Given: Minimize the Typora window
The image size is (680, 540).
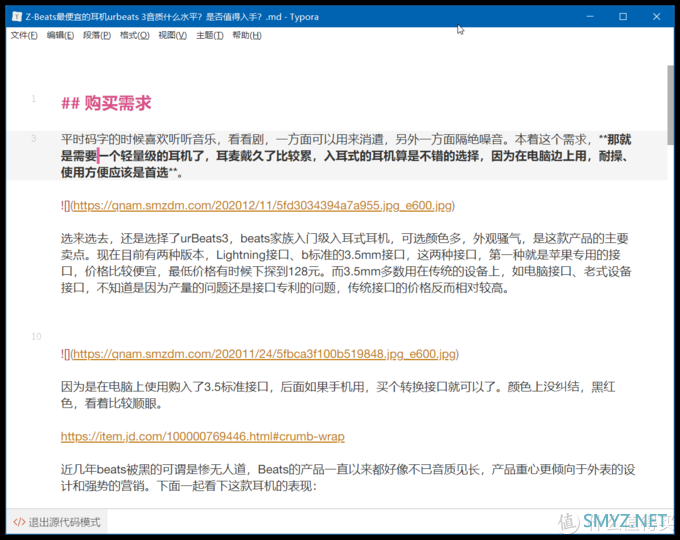Looking at the screenshot, I should click(590, 16).
